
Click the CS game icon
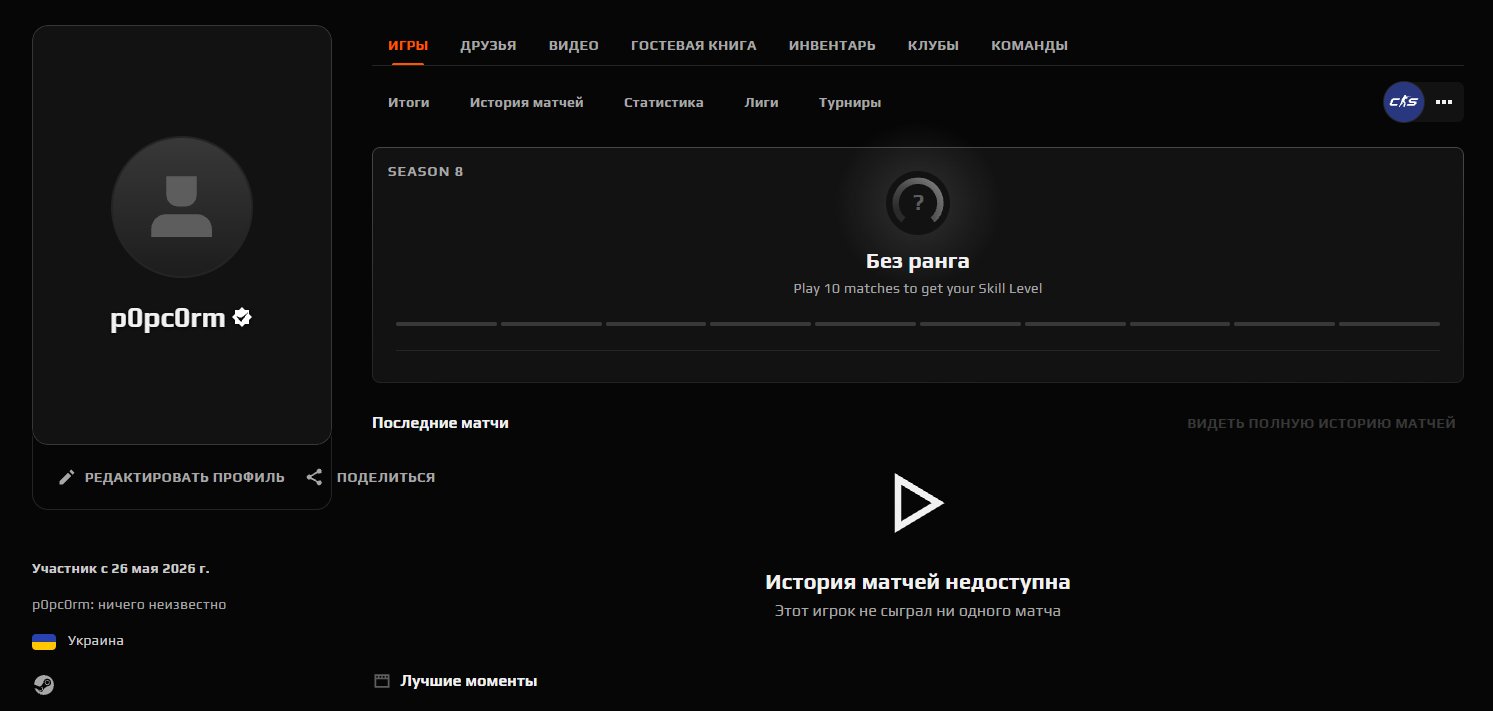click(x=1403, y=102)
